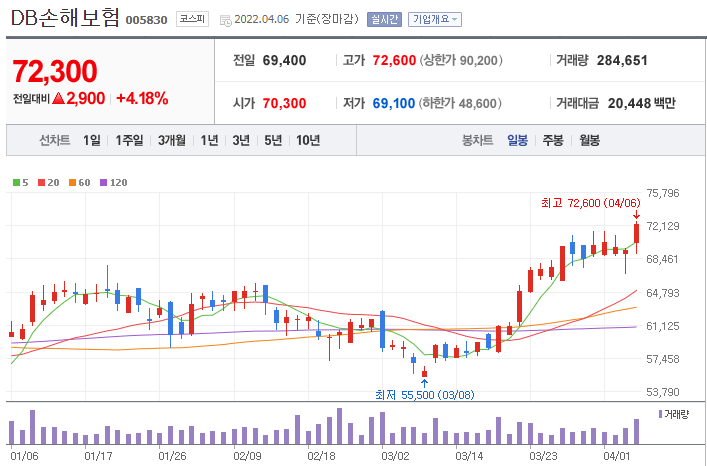The image size is (707, 466).
Task: Select the 1일 line chart period
Action: coord(92,140)
